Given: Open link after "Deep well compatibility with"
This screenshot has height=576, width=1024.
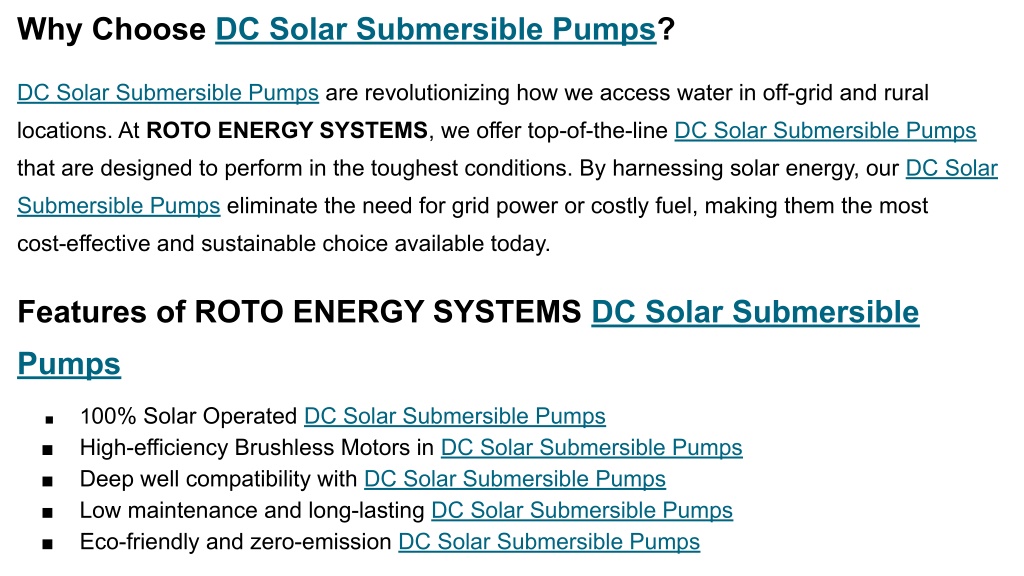Looking at the screenshot, I should tap(515, 479).
